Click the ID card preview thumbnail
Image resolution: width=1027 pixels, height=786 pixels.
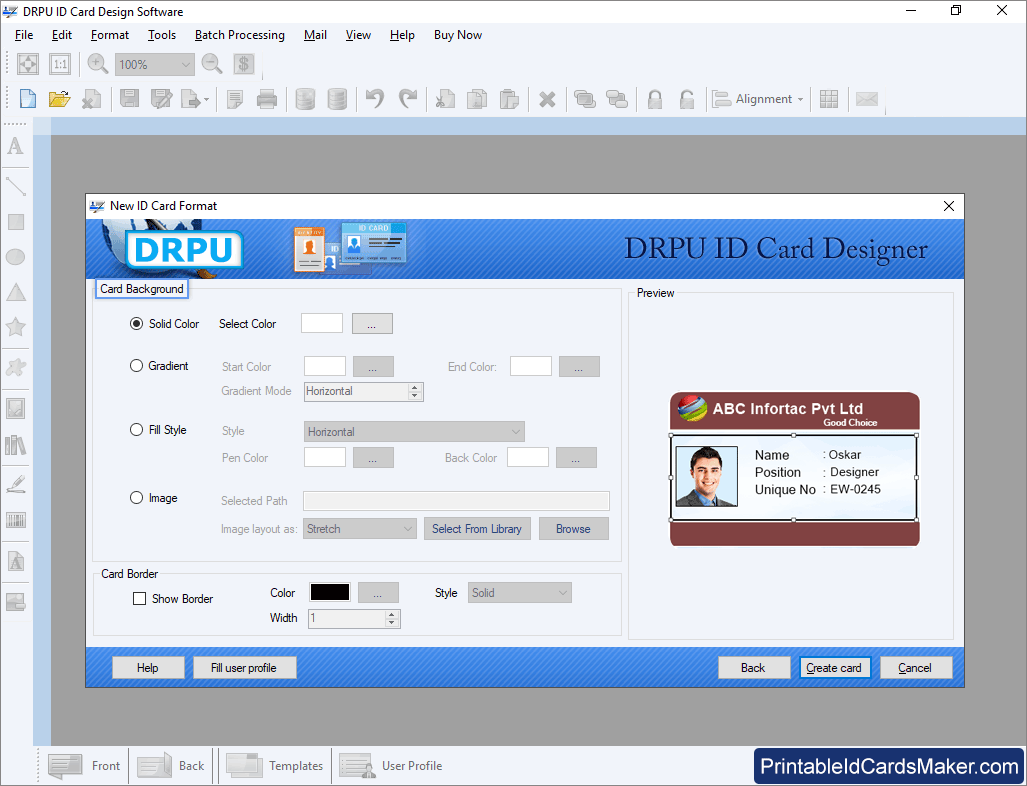[x=794, y=469]
